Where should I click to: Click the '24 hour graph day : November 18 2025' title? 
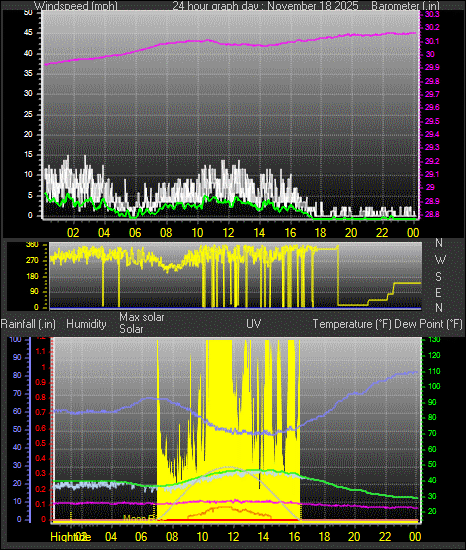(x=265, y=6)
